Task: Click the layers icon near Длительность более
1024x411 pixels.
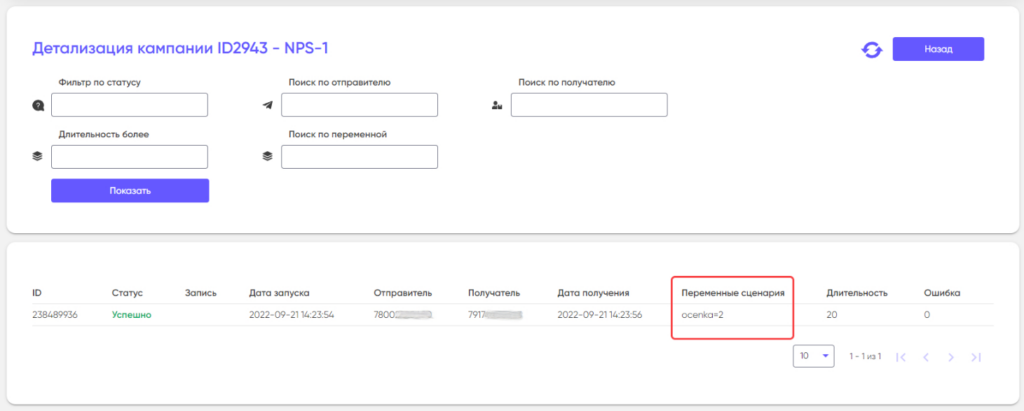Action: click(x=38, y=157)
